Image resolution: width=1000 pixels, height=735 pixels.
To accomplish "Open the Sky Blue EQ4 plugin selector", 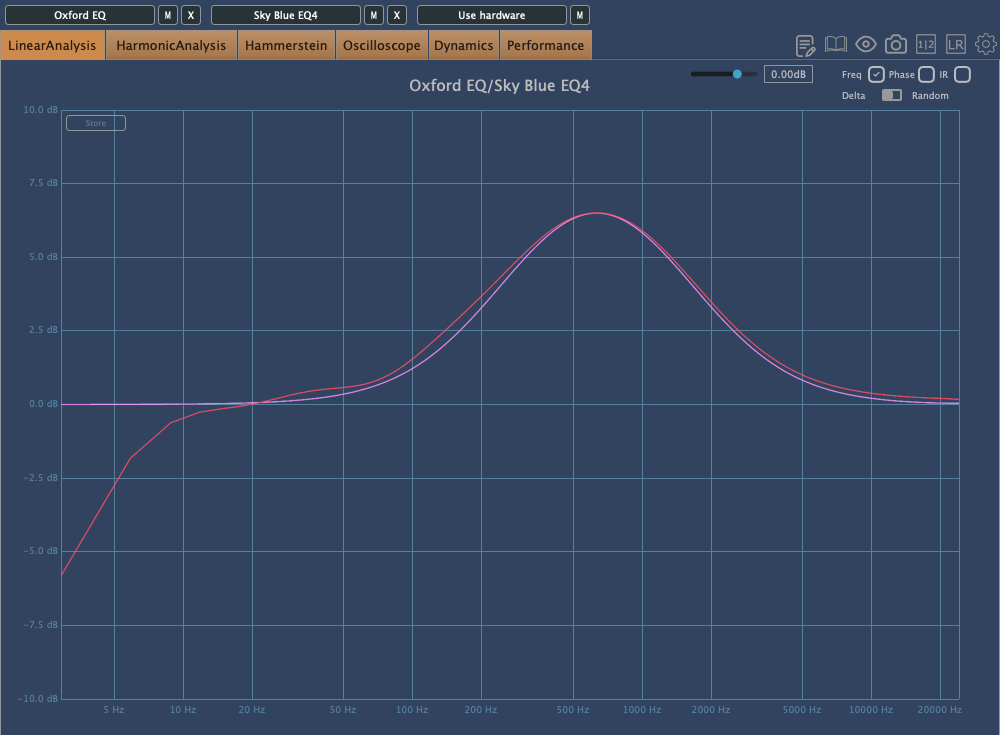I will click(286, 15).
